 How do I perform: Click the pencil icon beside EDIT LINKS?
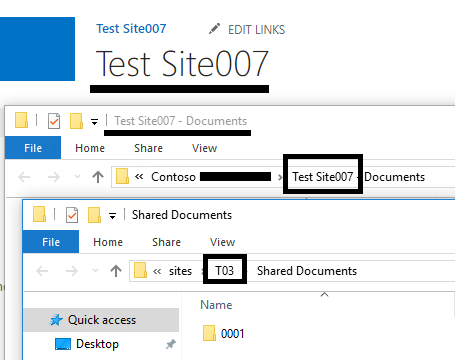coord(214,29)
